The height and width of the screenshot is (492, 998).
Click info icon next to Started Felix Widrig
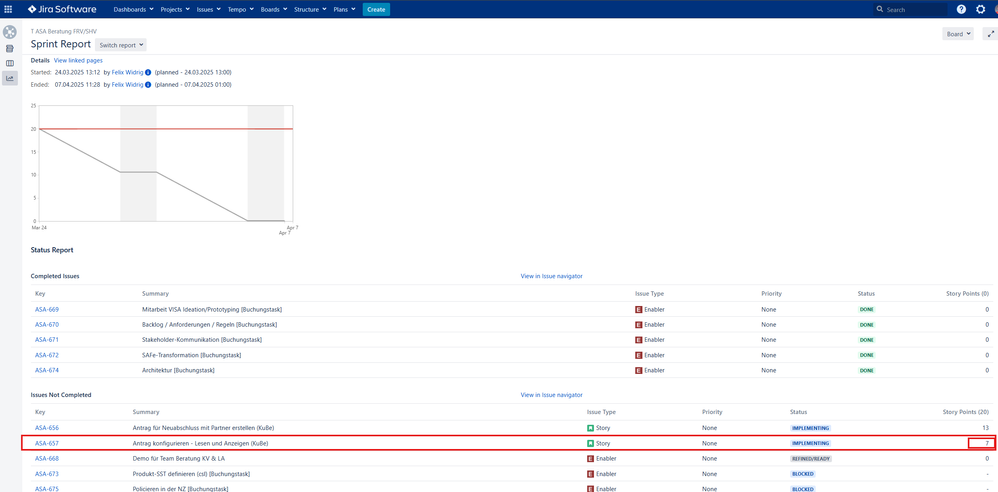click(148, 73)
